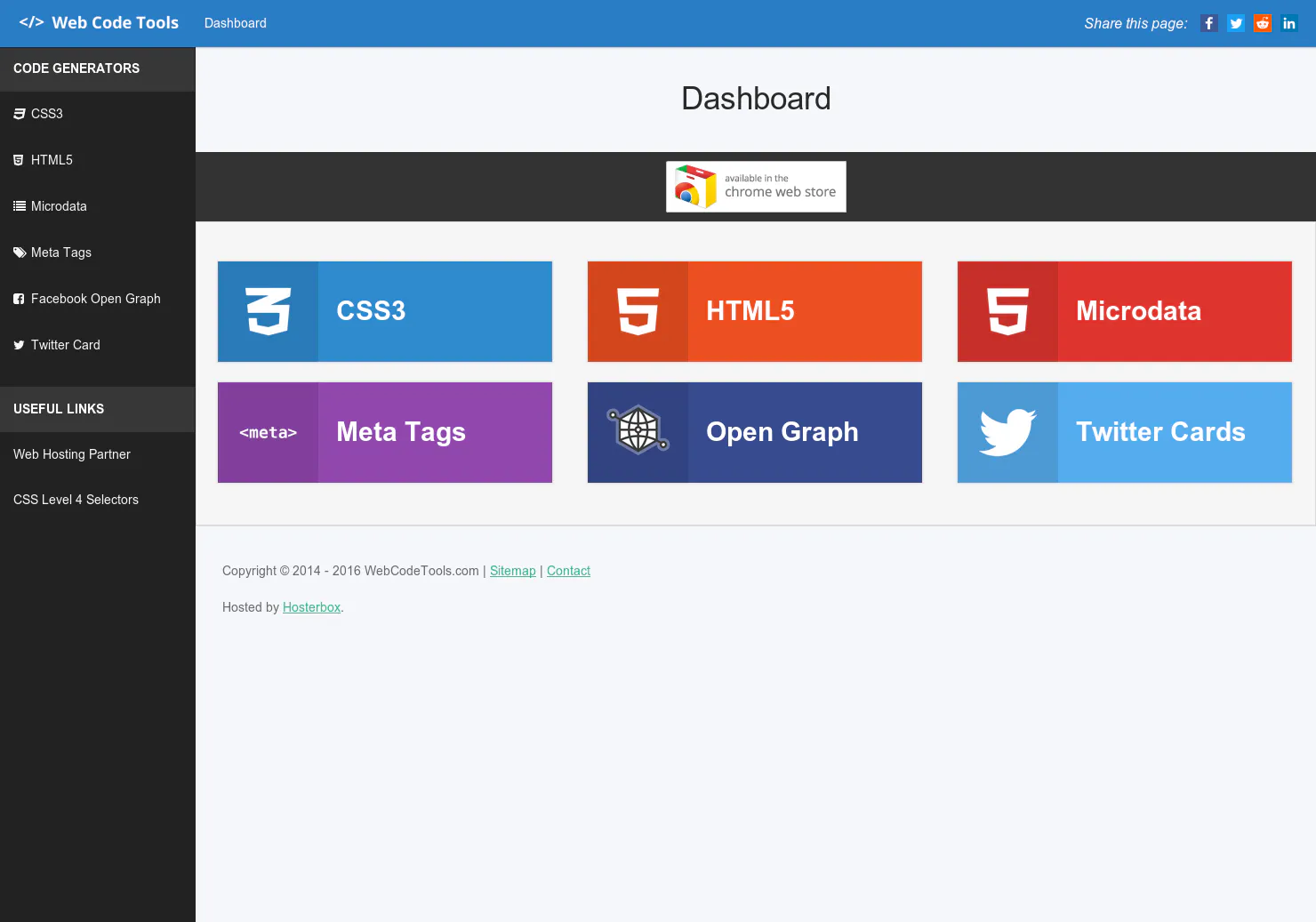Open the CSS3 tile label

[x=371, y=310]
